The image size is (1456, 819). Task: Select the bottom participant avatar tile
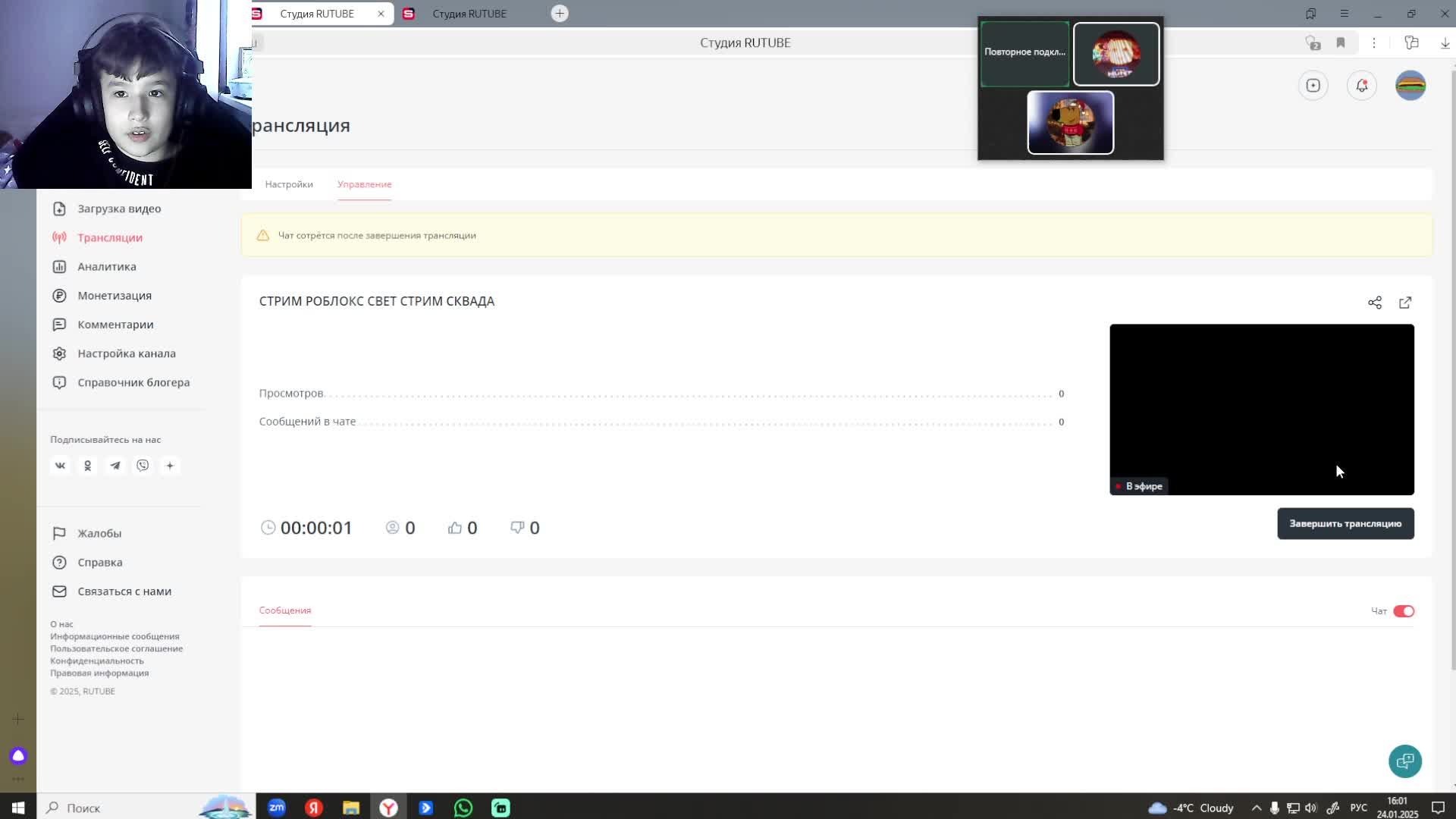click(x=1071, y=123)
